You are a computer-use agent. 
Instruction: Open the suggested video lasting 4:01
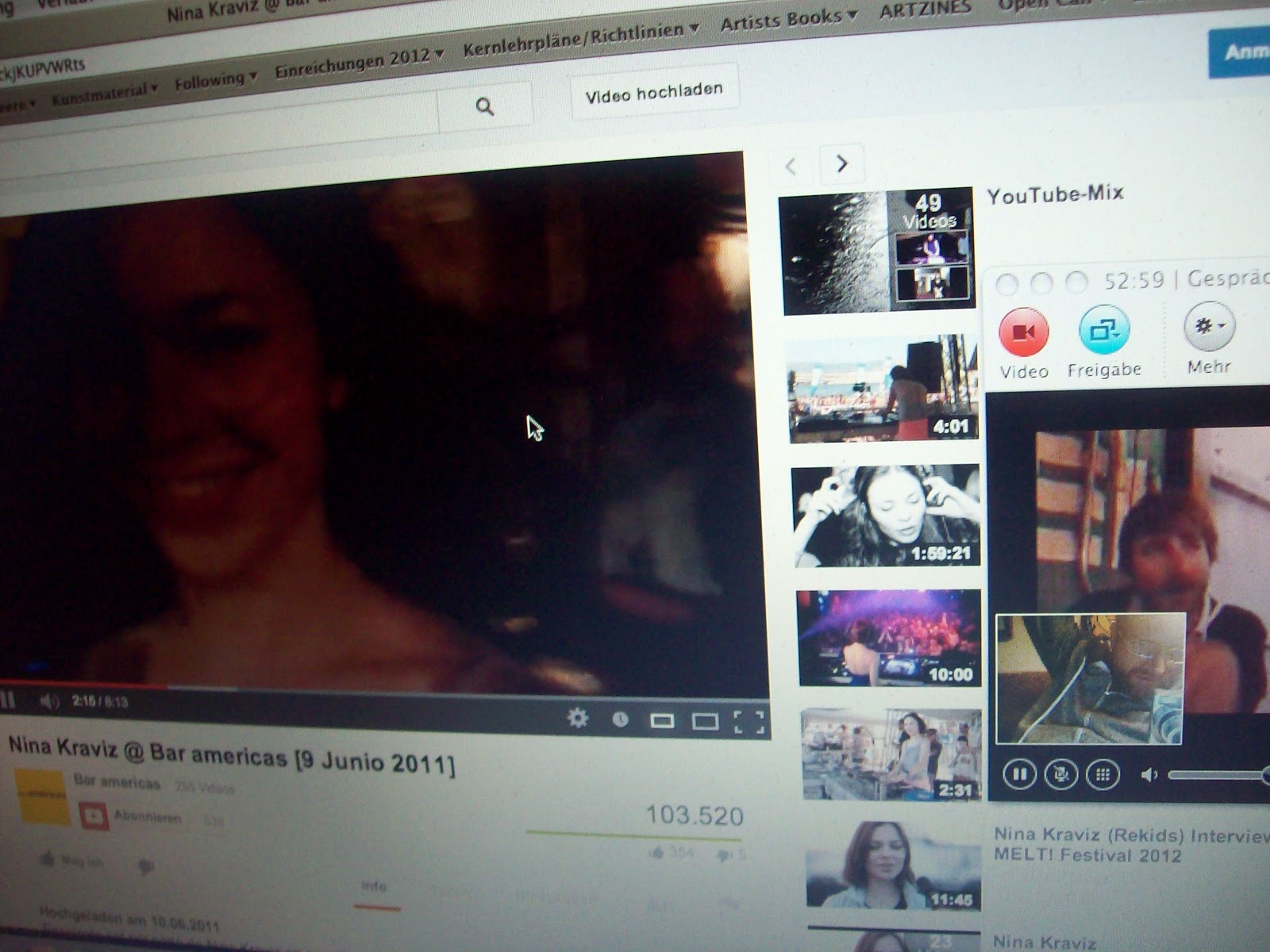point(883,389)
